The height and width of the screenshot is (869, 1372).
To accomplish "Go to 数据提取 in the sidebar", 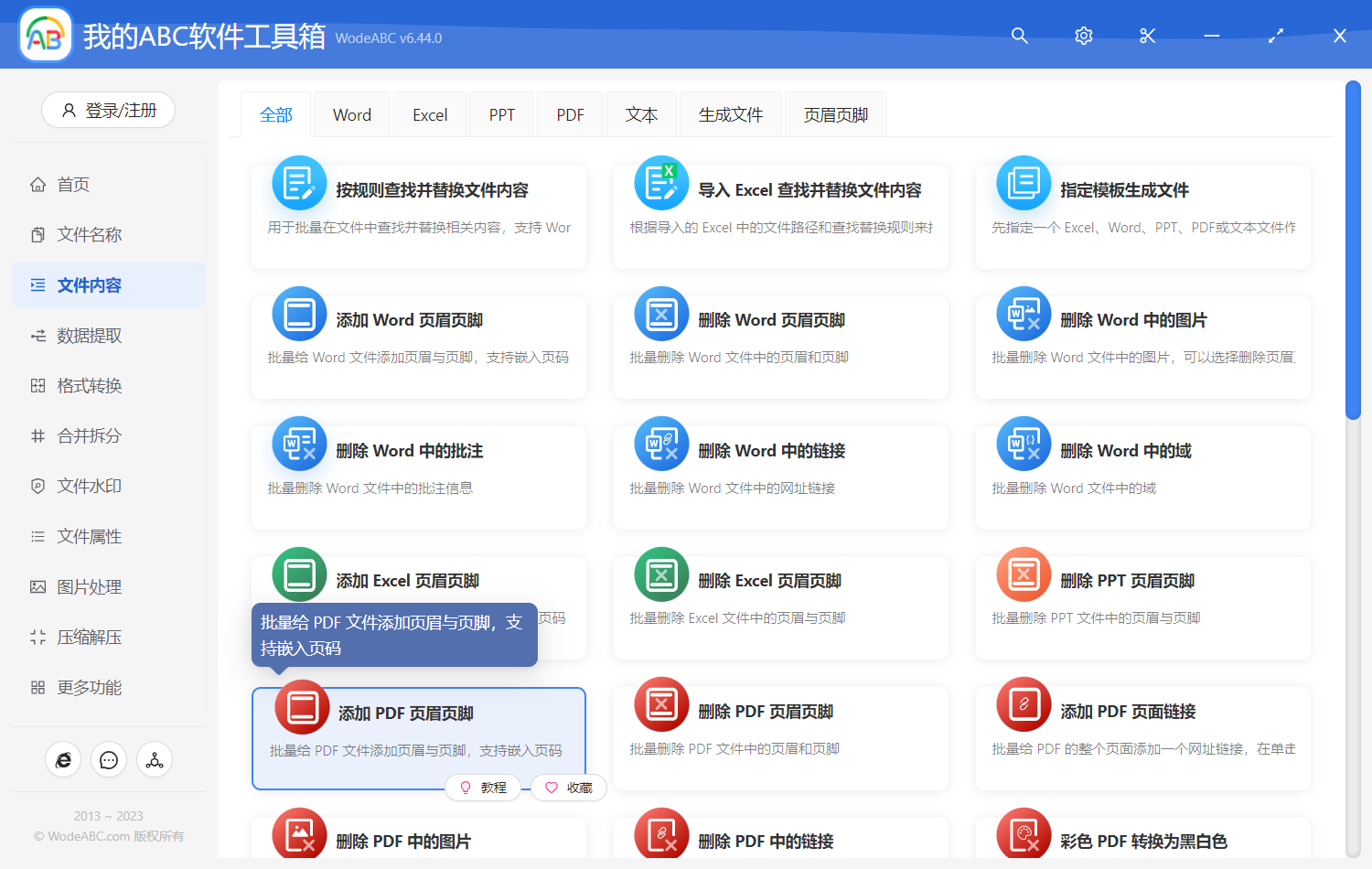I will tap(89, 336).
